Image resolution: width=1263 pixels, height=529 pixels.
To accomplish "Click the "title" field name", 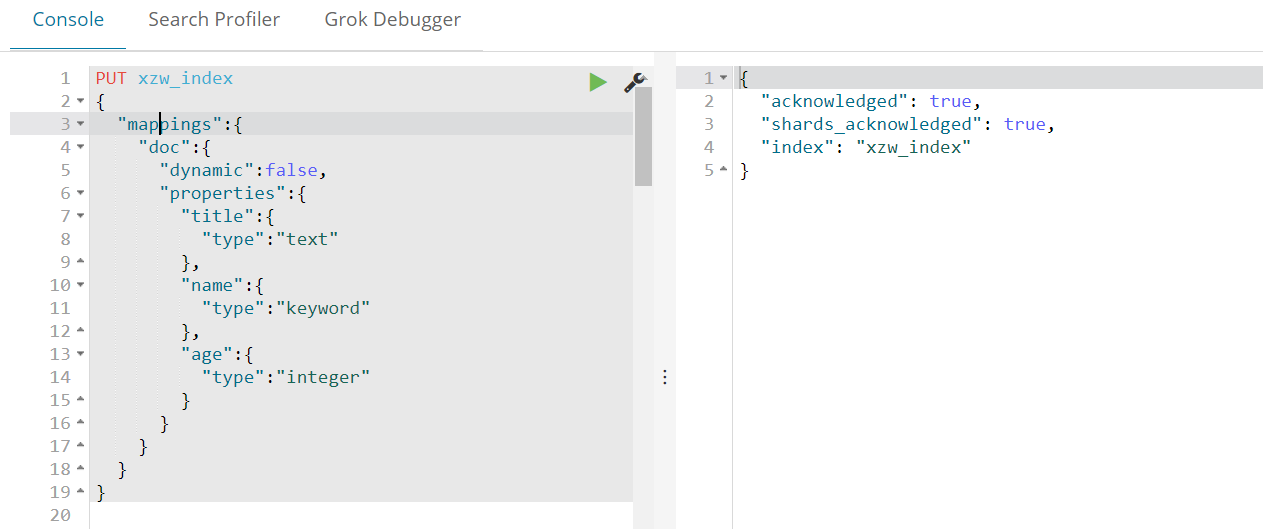I will pyautogui.click(x=218, y=216).
